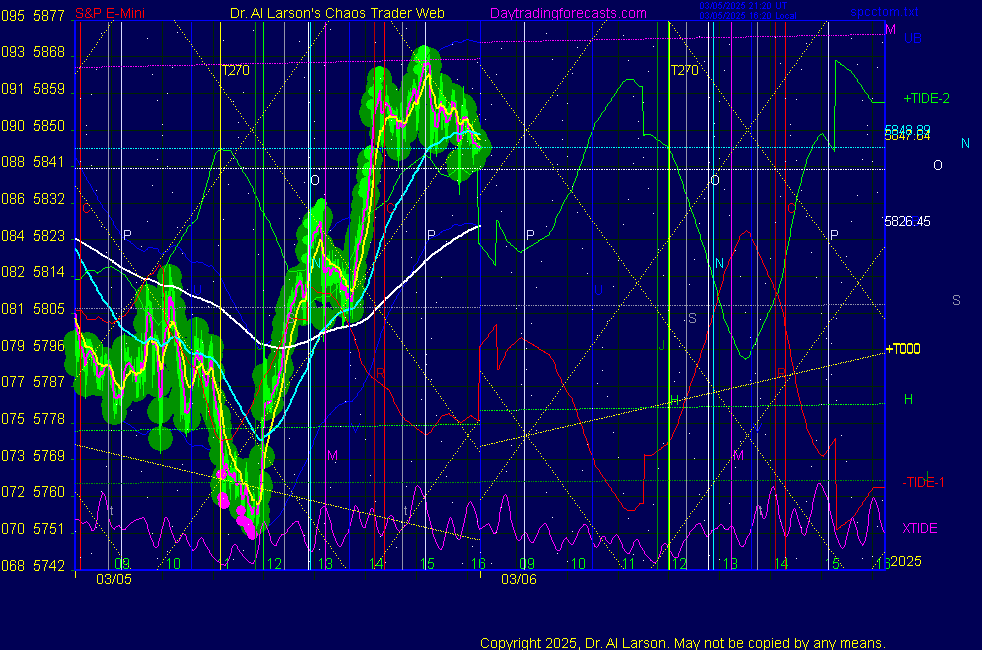This screenshot has height=650, width=982.
Task: Click the grey "S" label outside the right axis
Action: [x=956, y=300]
